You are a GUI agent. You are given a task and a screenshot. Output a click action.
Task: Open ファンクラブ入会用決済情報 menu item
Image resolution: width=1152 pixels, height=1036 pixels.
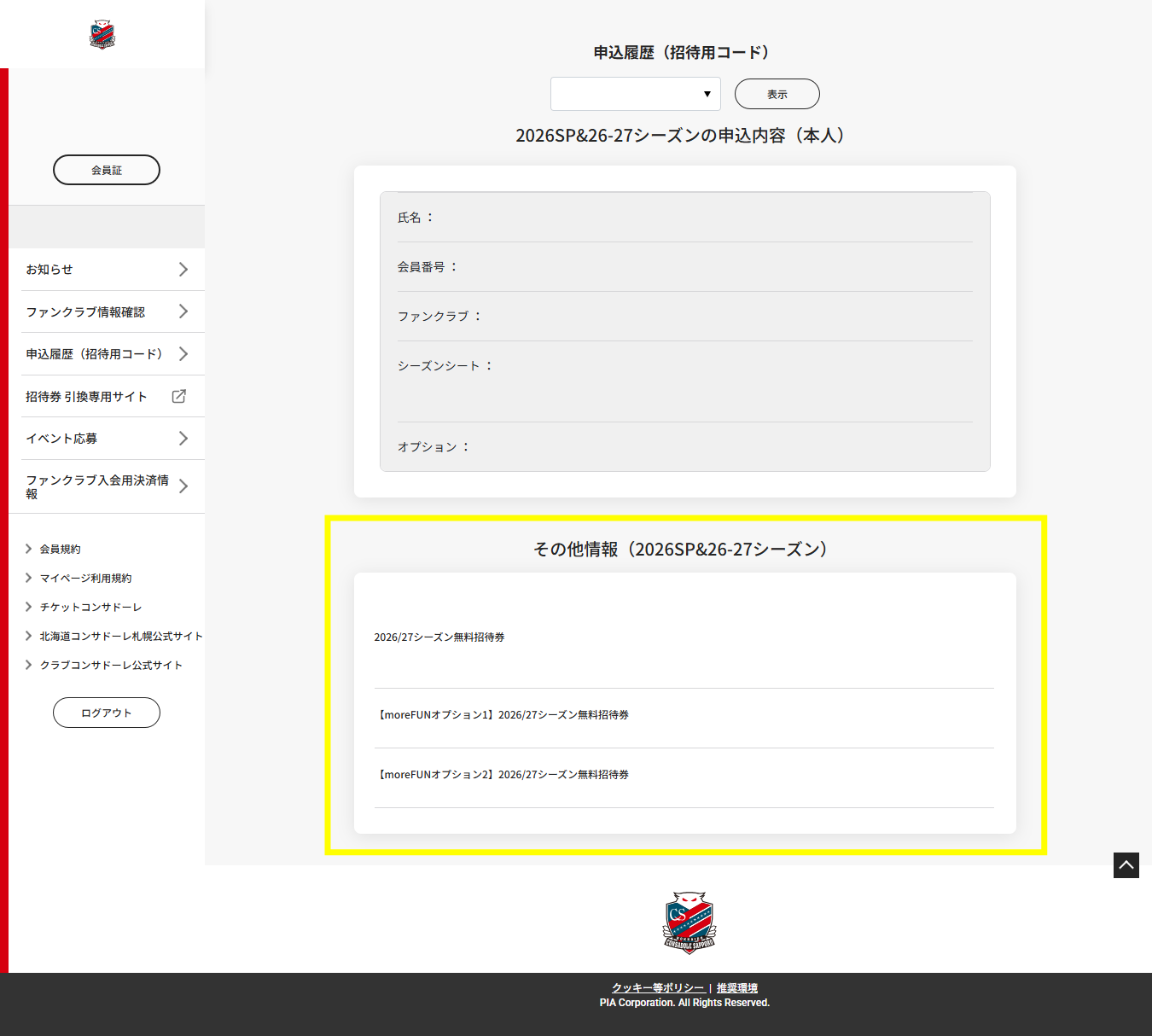(x=107, y=486)
